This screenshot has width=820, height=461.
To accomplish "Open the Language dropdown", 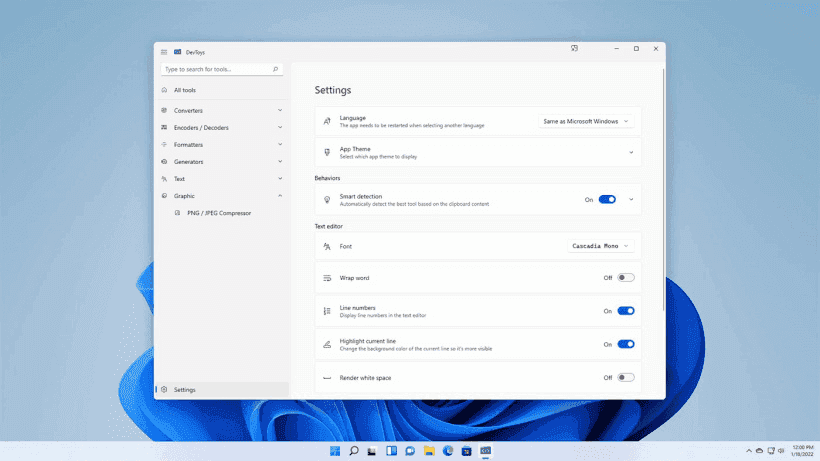I will pyautogui.click(x=586, y=121).
